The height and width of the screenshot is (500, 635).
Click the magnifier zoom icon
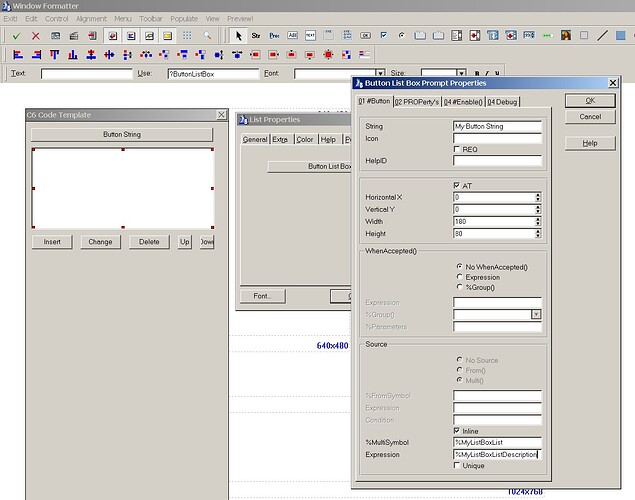[x=207, y=36]
